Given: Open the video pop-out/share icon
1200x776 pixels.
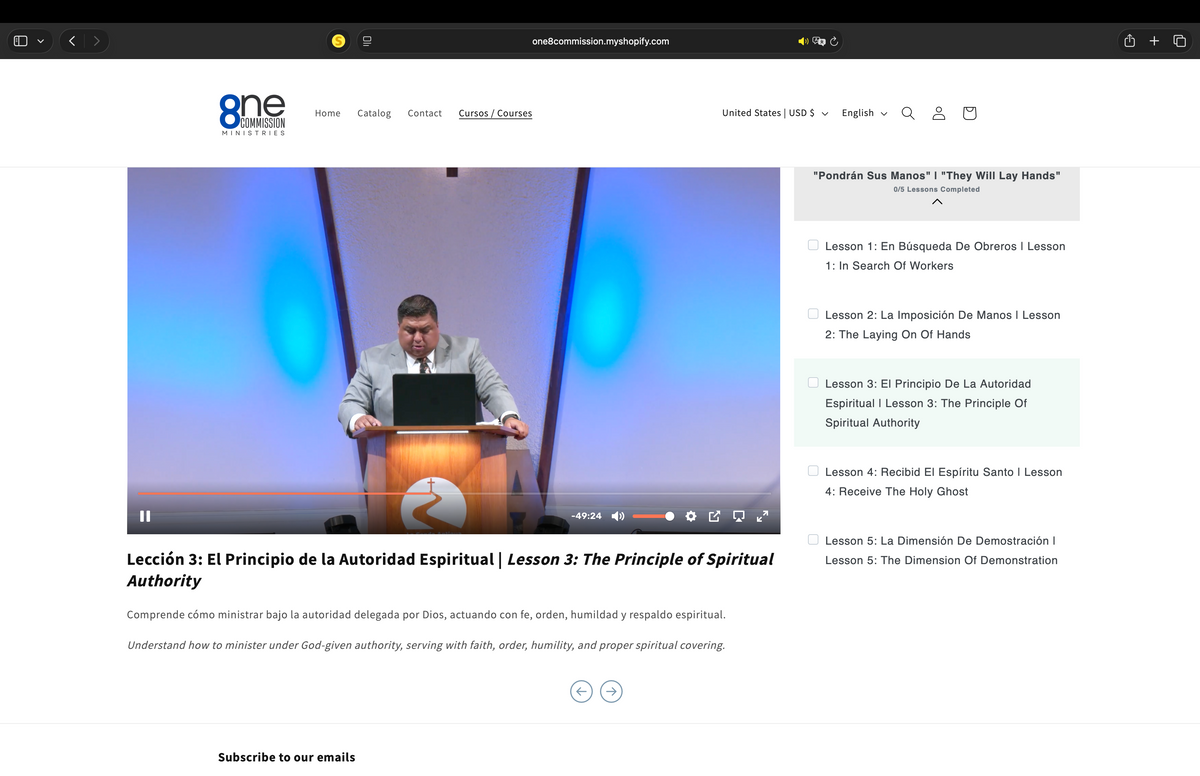Looking at the screenshot, I should (x=714, y=516).
